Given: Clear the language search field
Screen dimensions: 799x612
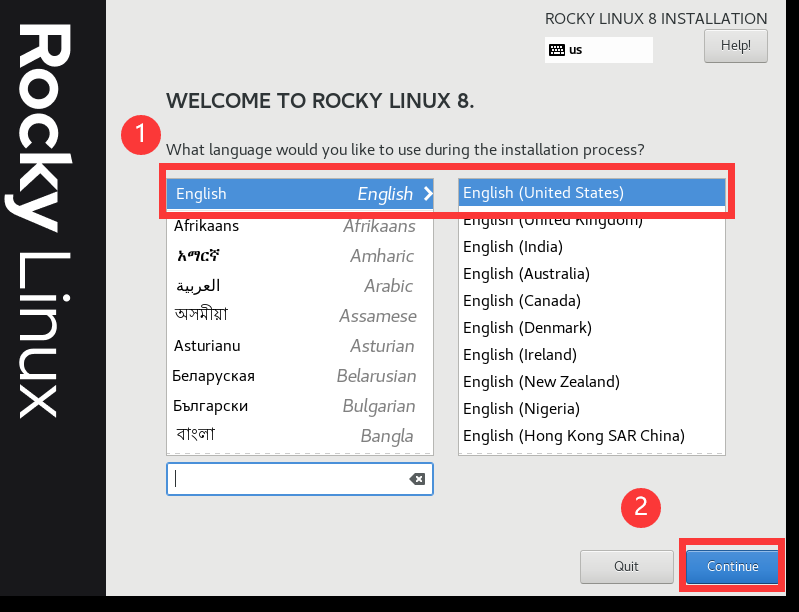Looking at the screenshot, I should [x=417, y=479].
